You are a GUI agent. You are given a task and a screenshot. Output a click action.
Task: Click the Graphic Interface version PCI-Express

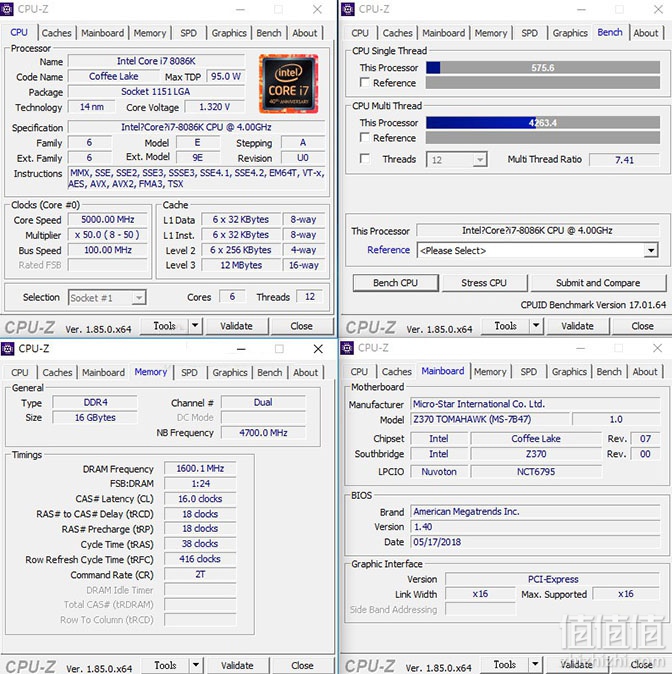click(553, 579)
